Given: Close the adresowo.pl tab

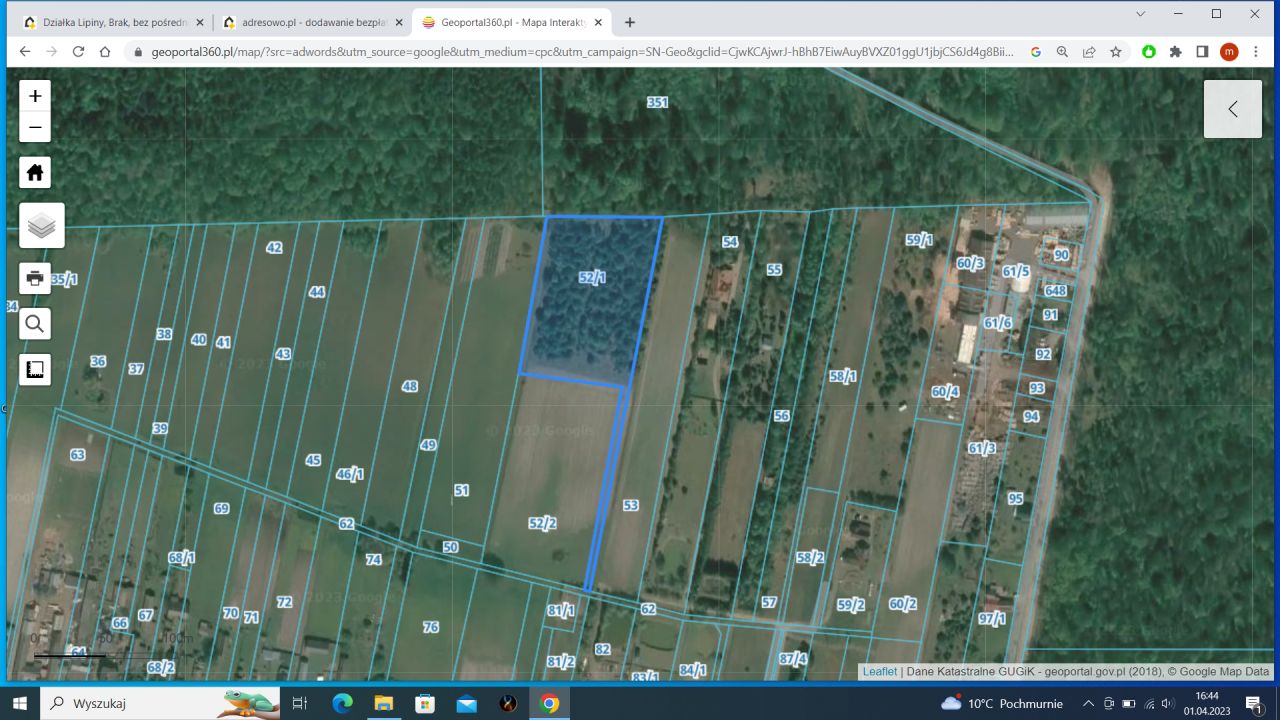Looking at the screenshot, I should click(399, 22).
